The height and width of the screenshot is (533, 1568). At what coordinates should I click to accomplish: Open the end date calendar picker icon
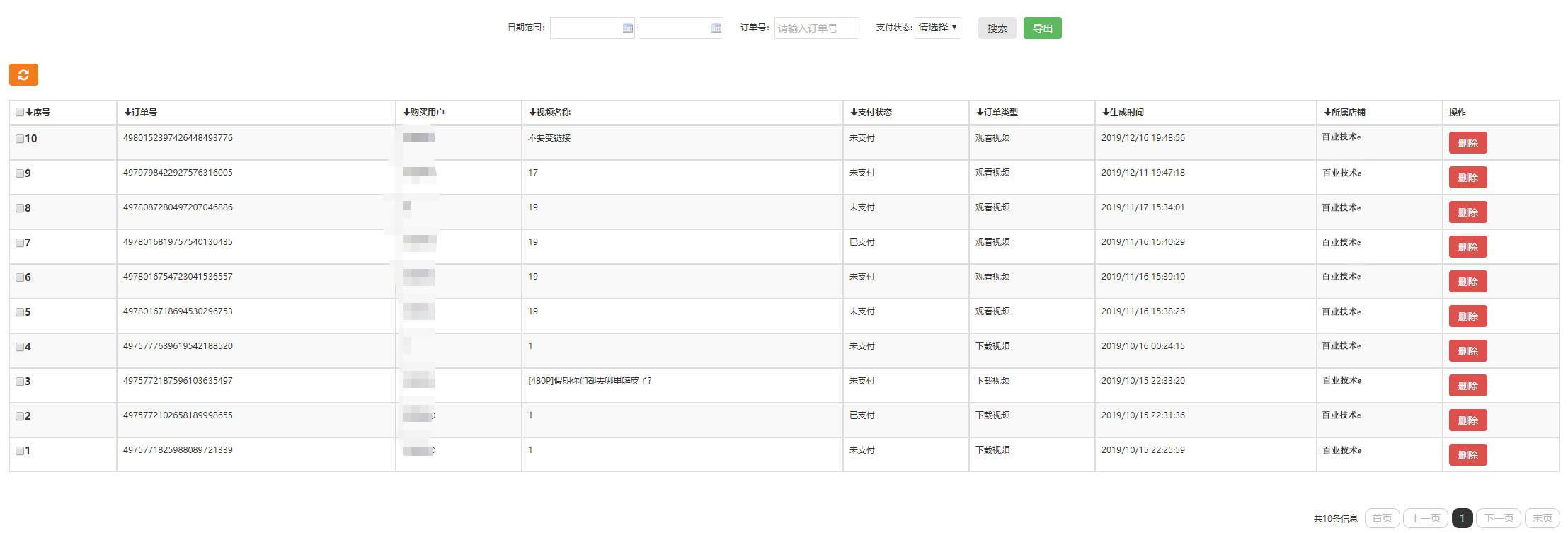click(716, 28)
